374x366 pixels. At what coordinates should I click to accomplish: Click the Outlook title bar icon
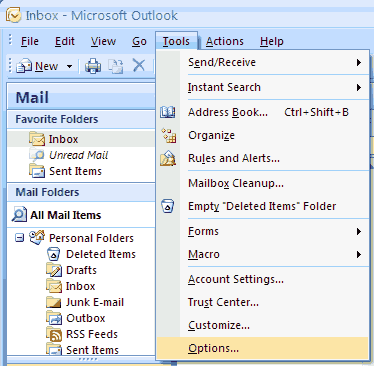tap(13, 15)
